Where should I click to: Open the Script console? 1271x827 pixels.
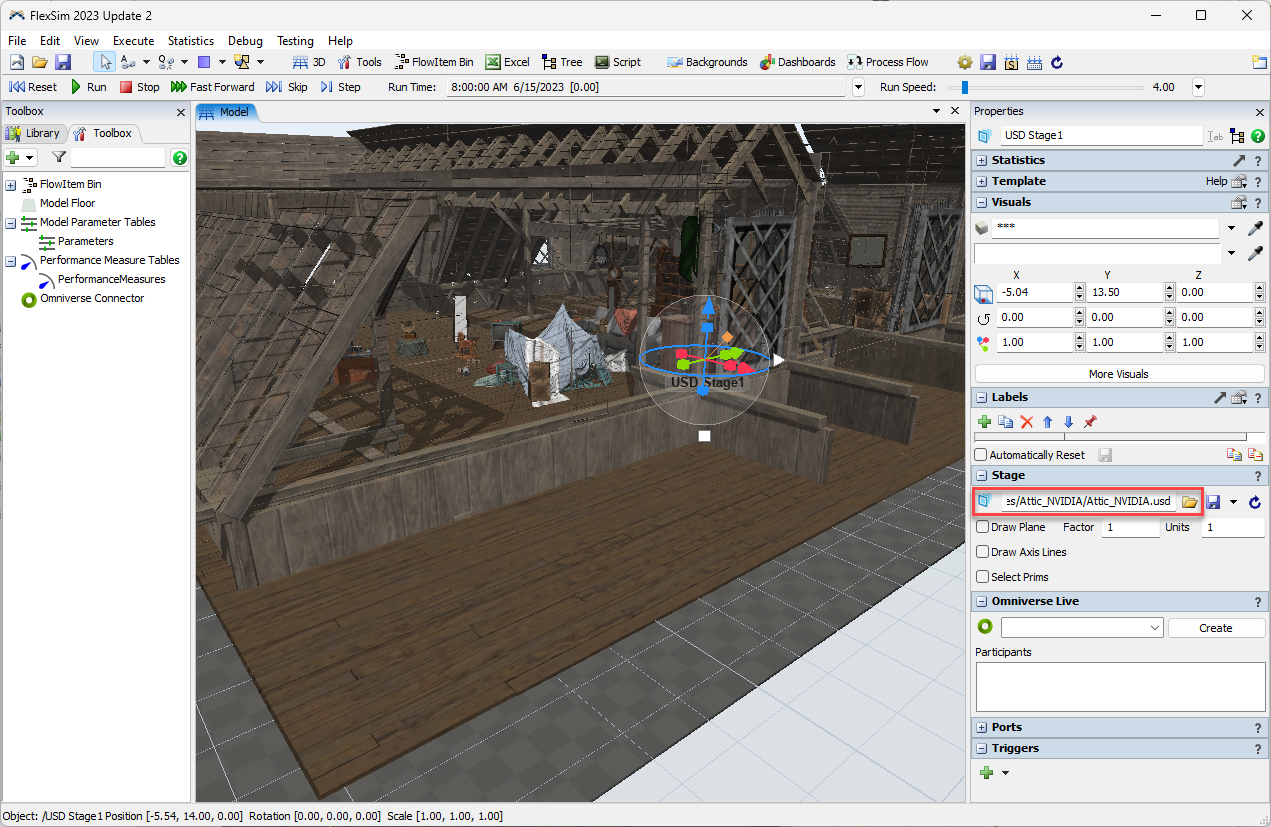click(617, 62)
